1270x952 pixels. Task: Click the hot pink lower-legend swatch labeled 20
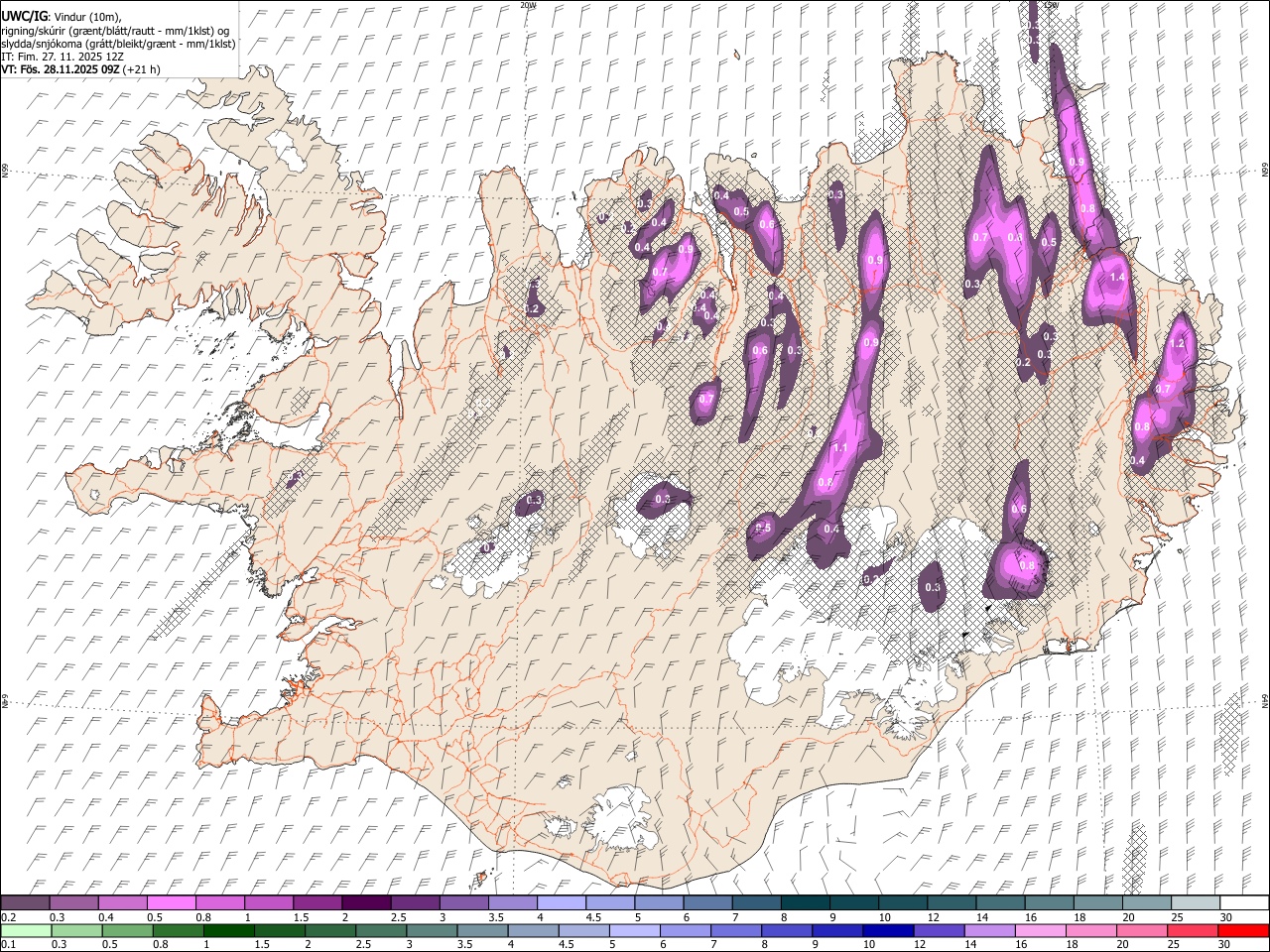[x=1141, y=931]
